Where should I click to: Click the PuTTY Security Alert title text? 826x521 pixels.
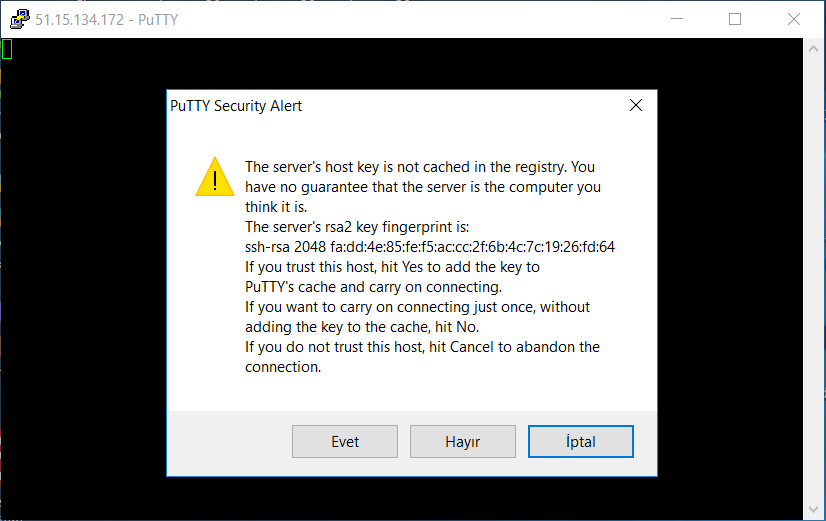pyautogui.click(x=236, y=106)
